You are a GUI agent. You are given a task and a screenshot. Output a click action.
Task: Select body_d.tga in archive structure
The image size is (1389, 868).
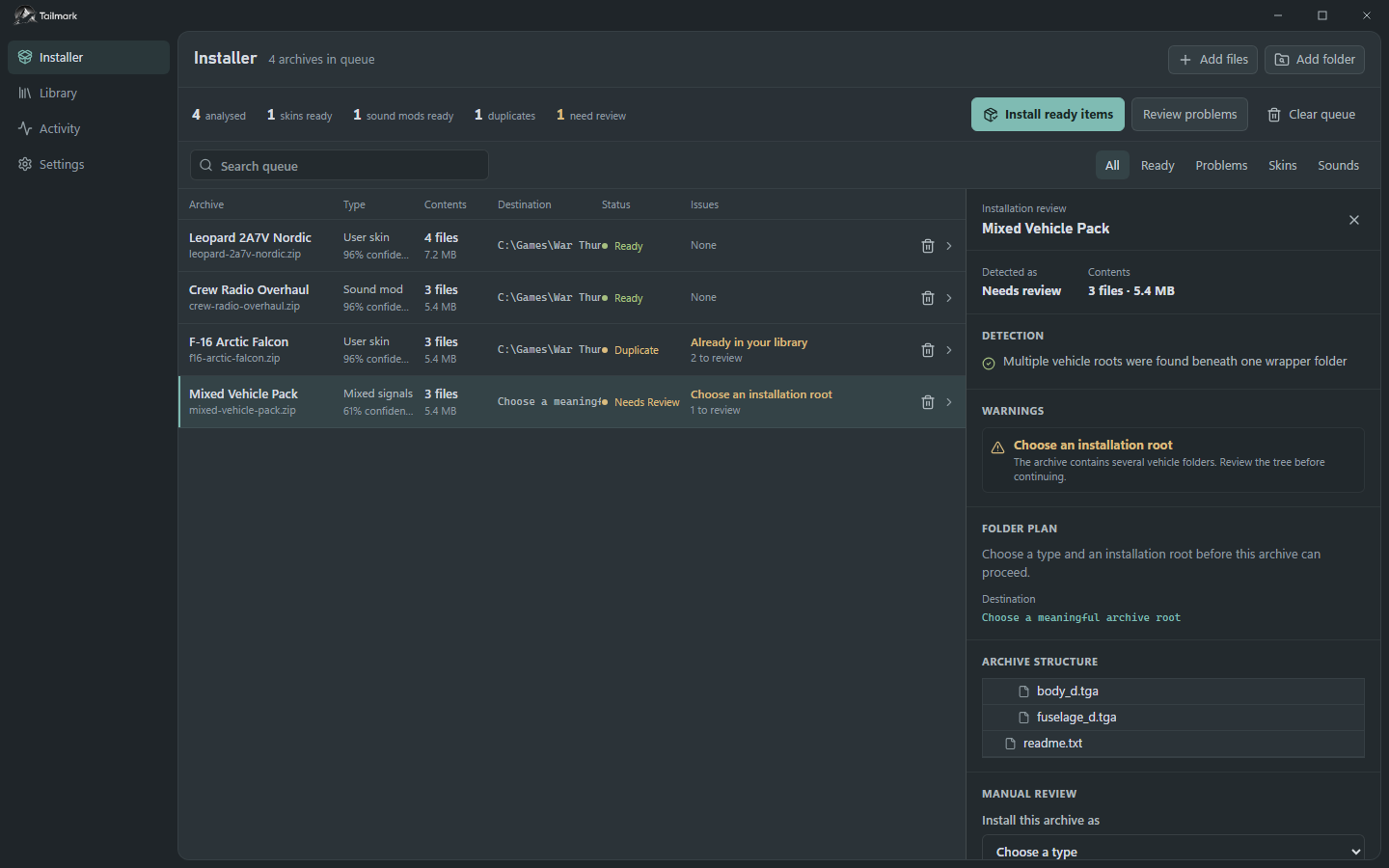(1173, 691)
